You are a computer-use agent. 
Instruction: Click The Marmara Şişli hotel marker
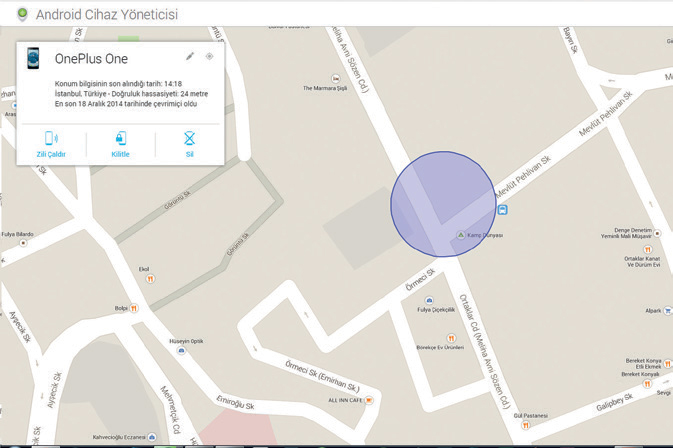point(336,79)
